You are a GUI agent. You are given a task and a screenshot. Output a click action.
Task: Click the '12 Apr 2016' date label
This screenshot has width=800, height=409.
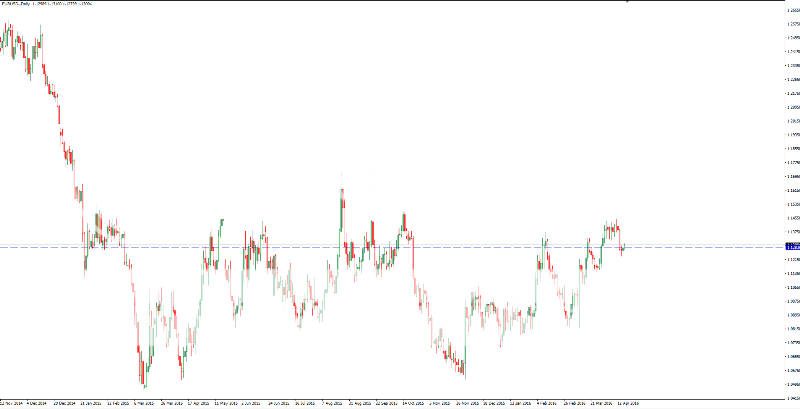pos(627,403)
